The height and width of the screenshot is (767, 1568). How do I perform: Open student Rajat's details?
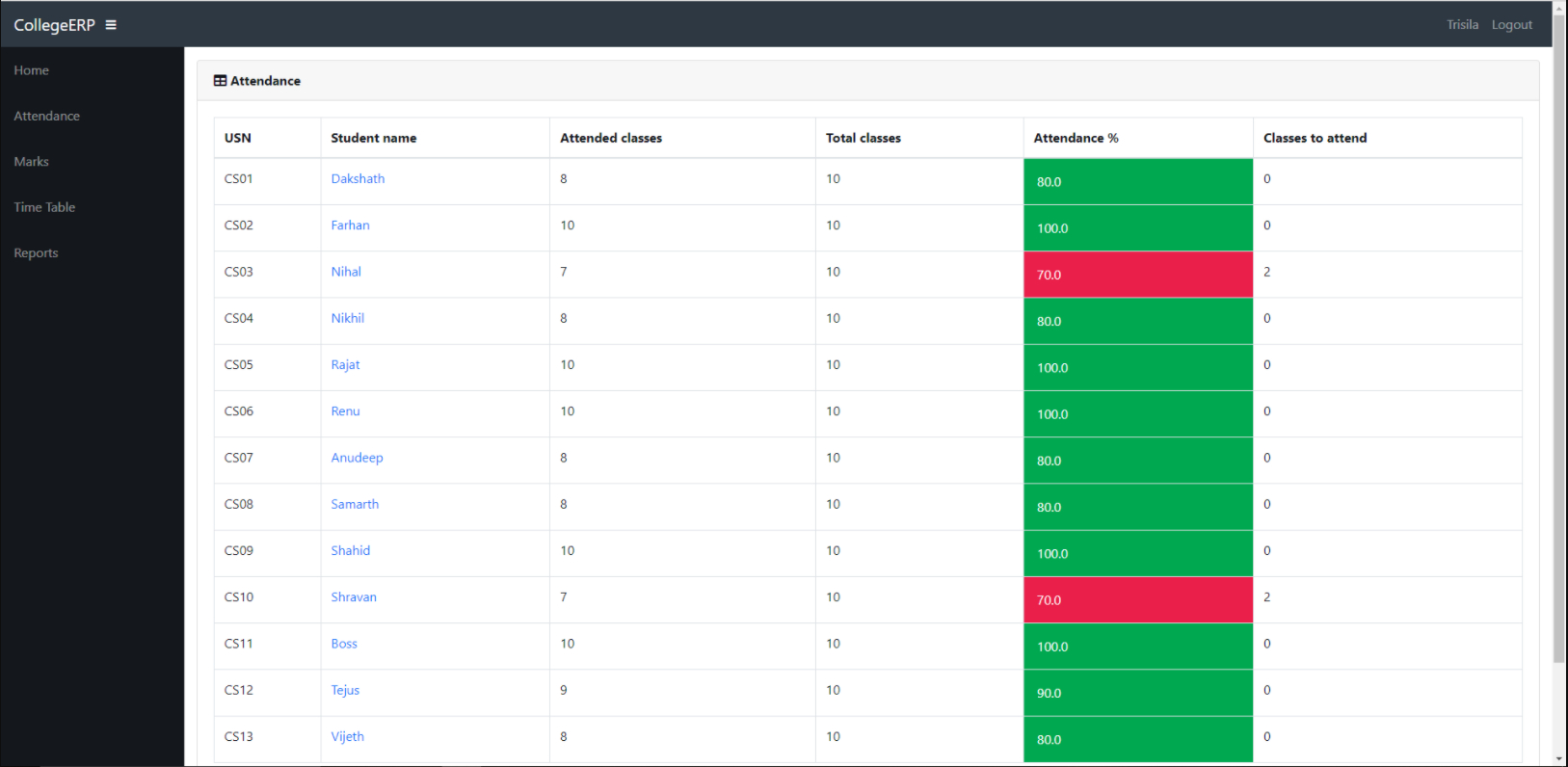coord(345,365)
